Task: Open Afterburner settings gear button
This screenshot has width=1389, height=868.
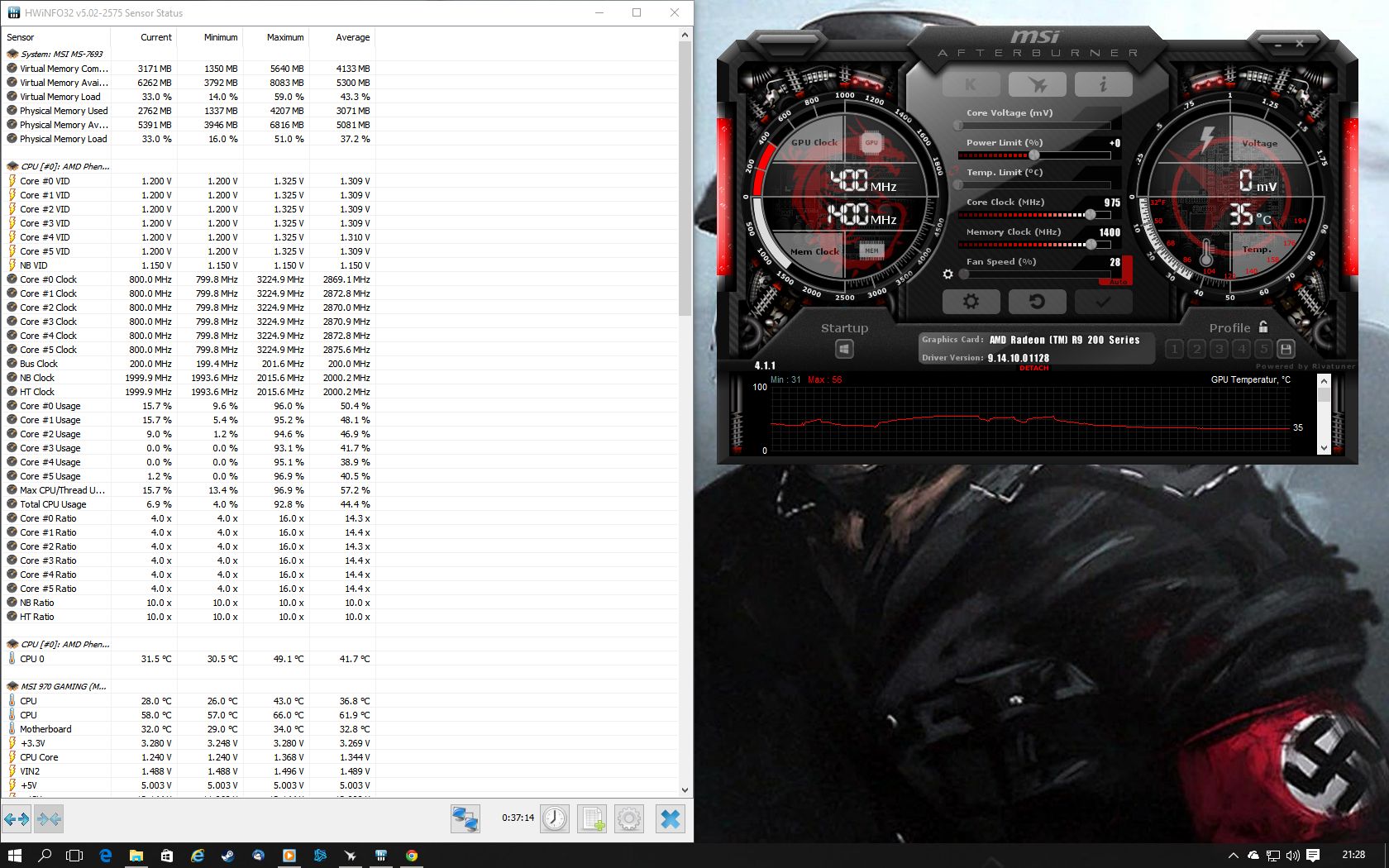Action: (971, 302)
